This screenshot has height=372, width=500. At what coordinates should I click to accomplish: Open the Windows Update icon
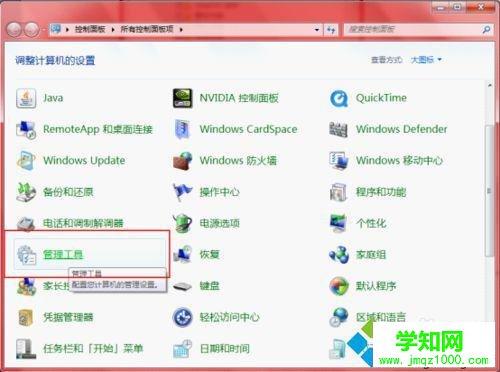tap(26, 161)
